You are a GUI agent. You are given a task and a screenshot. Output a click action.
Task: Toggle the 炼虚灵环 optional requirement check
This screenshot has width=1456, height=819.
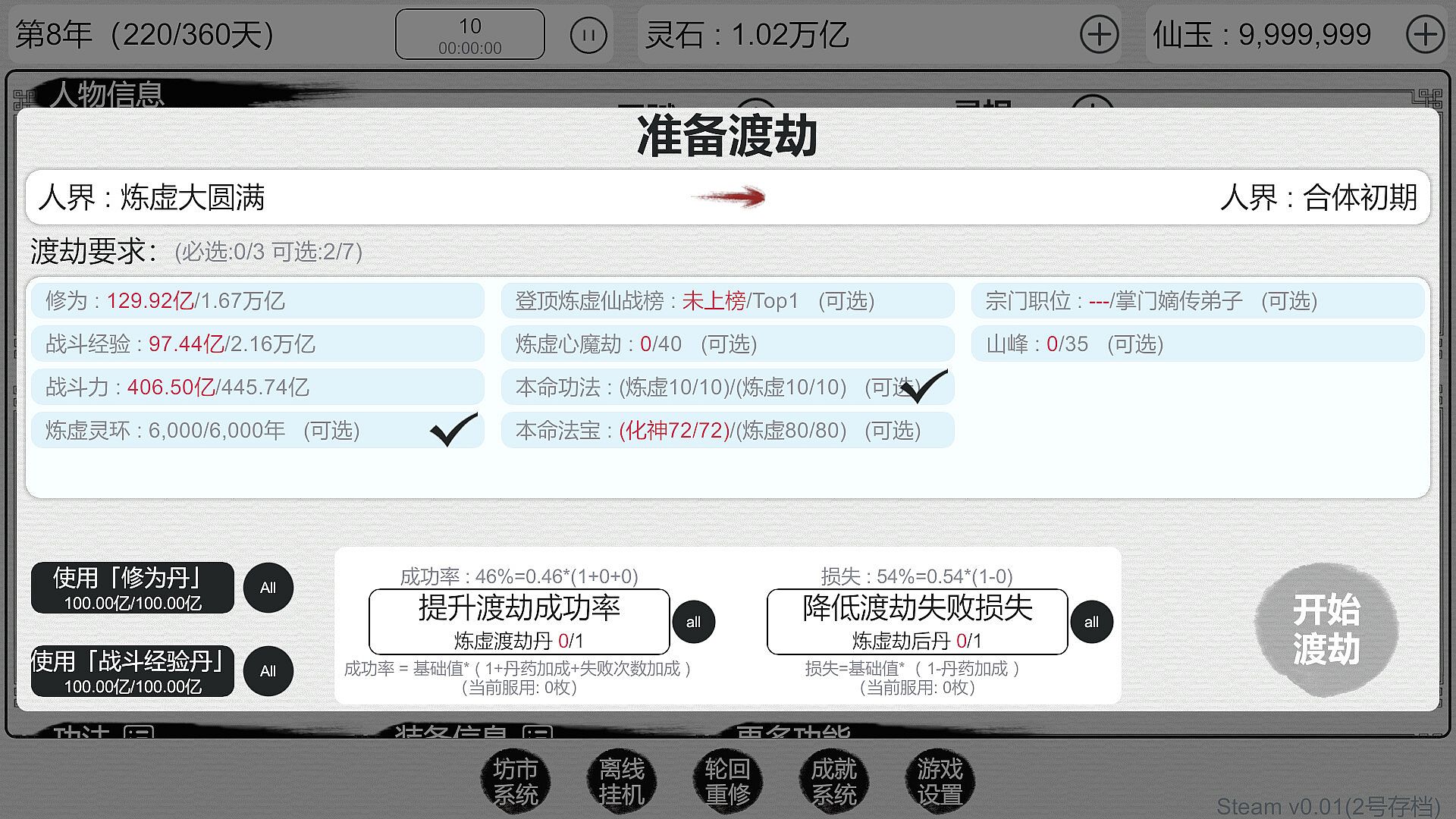click(453, 430)
